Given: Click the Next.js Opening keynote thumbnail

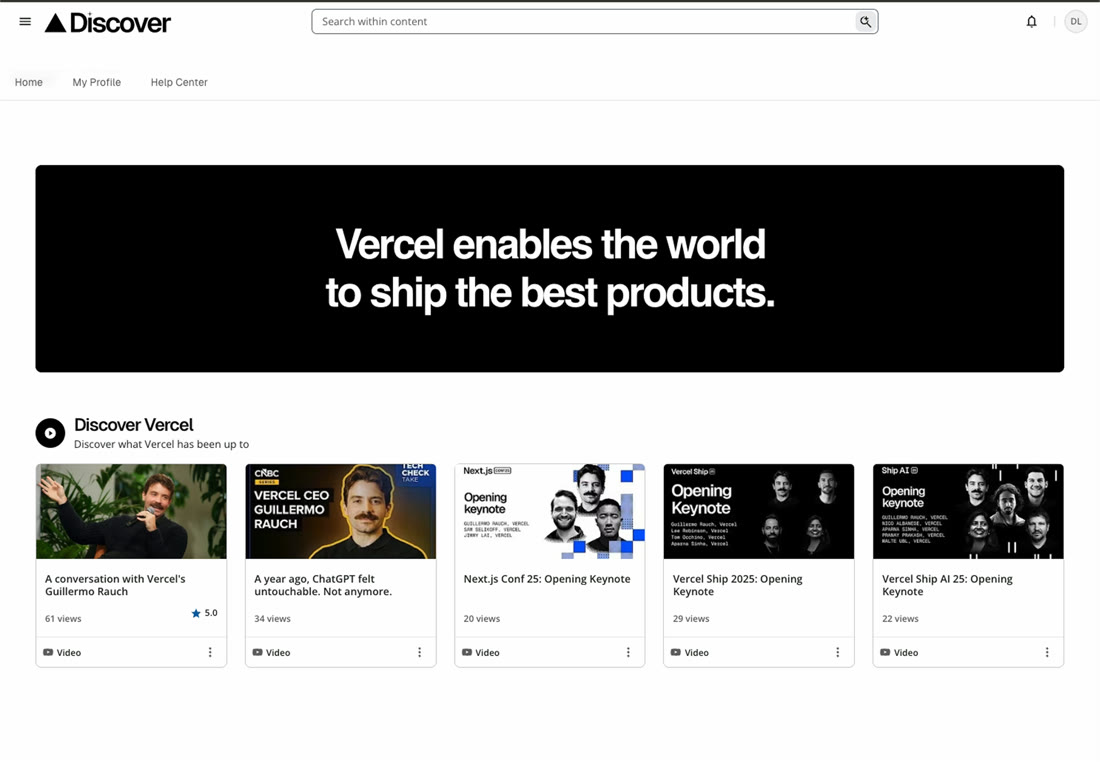Looking at the screenshot, I should pyautogui.click(x=550, y=512).
